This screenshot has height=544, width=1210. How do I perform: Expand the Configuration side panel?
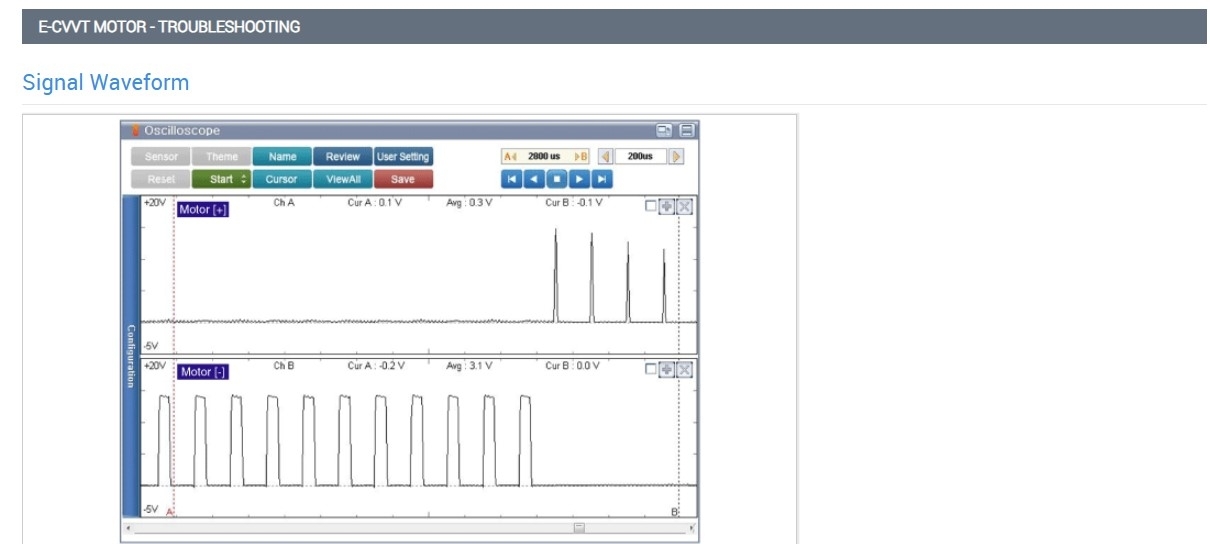pyautogui.click(x=131, y=355)
